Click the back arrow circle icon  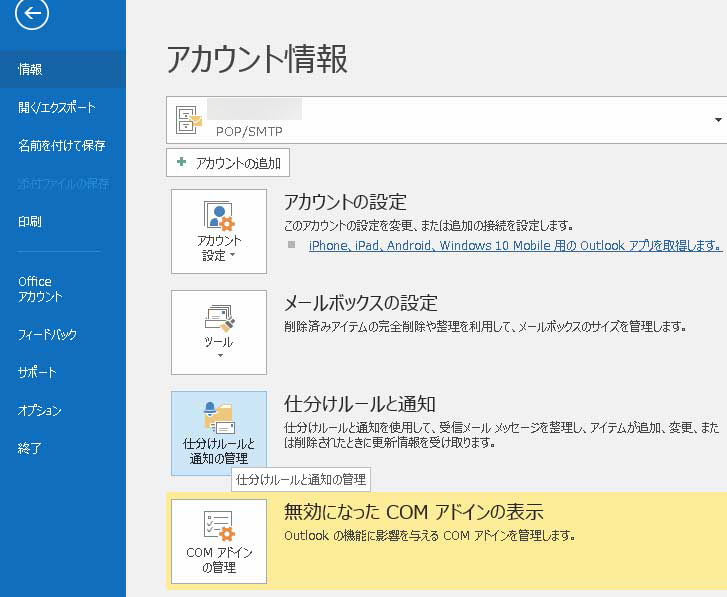pyautogui.click(x=33, y=13)
